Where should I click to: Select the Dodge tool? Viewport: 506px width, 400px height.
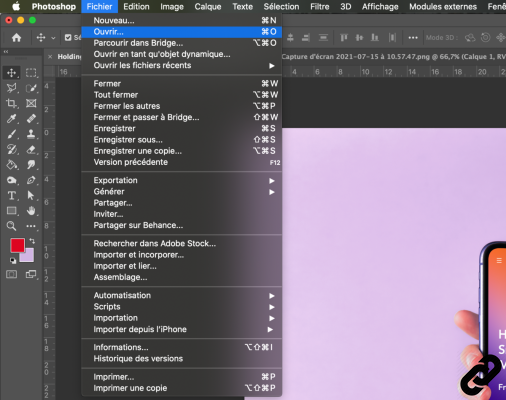tap(12, 180)
